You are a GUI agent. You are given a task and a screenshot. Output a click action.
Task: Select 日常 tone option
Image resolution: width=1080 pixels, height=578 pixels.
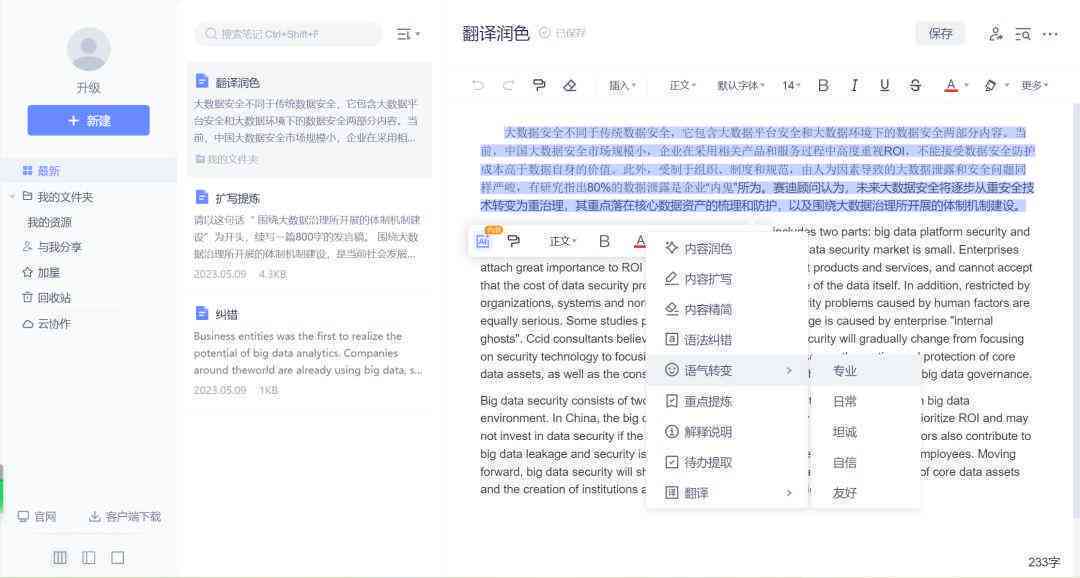point(866,401)
